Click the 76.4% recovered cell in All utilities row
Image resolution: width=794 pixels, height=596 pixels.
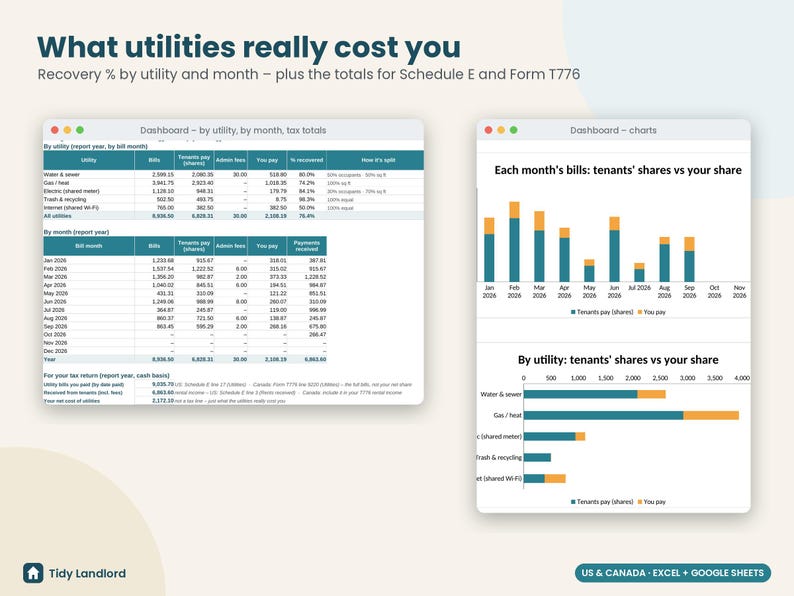(x=306, y=216)
